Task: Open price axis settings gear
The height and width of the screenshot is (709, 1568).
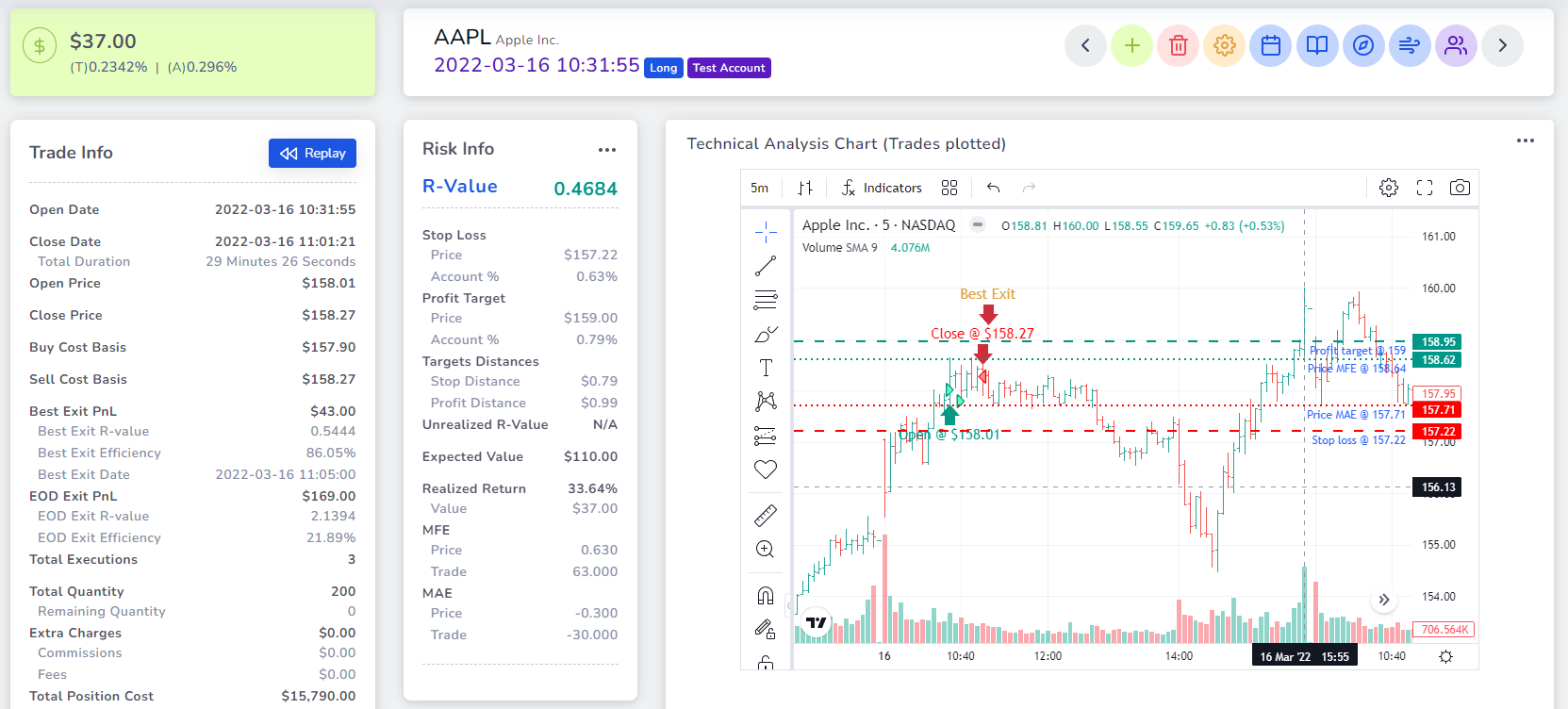Action: [x=1445, y=656]
